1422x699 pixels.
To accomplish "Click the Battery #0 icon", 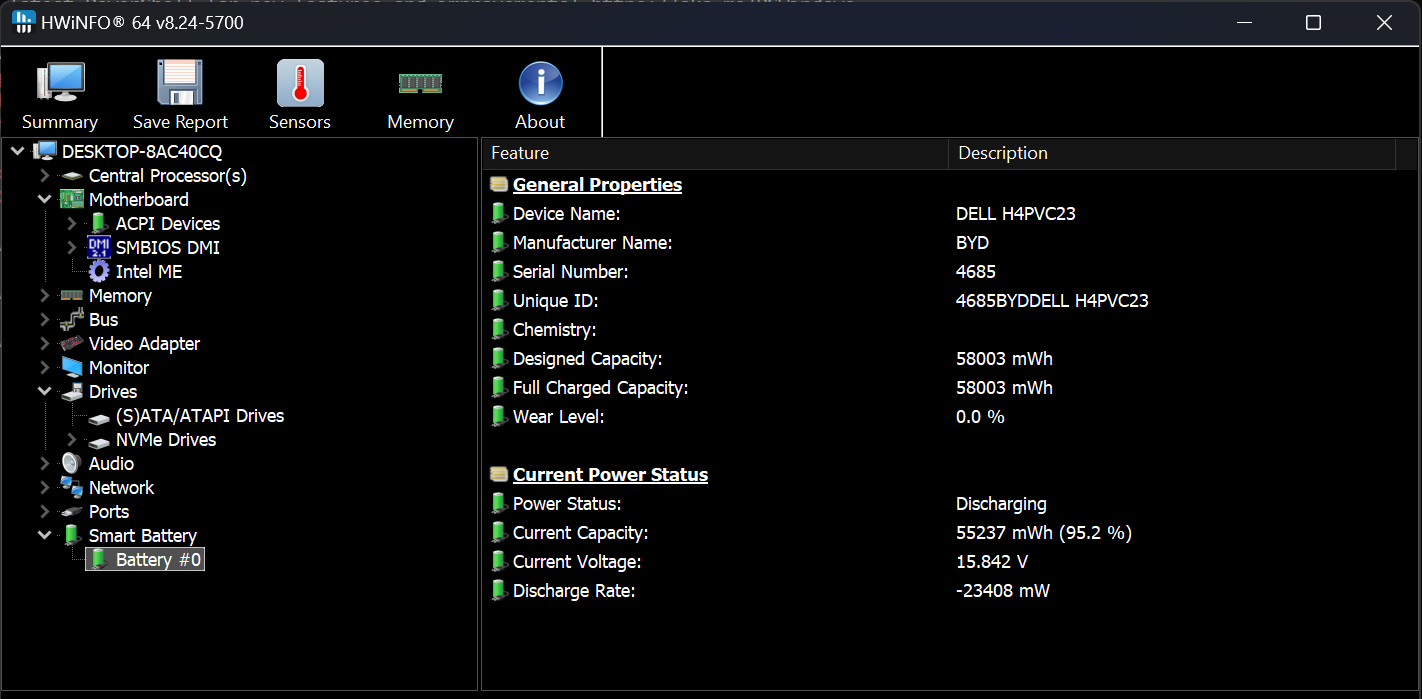I will [x=99, y=559].
